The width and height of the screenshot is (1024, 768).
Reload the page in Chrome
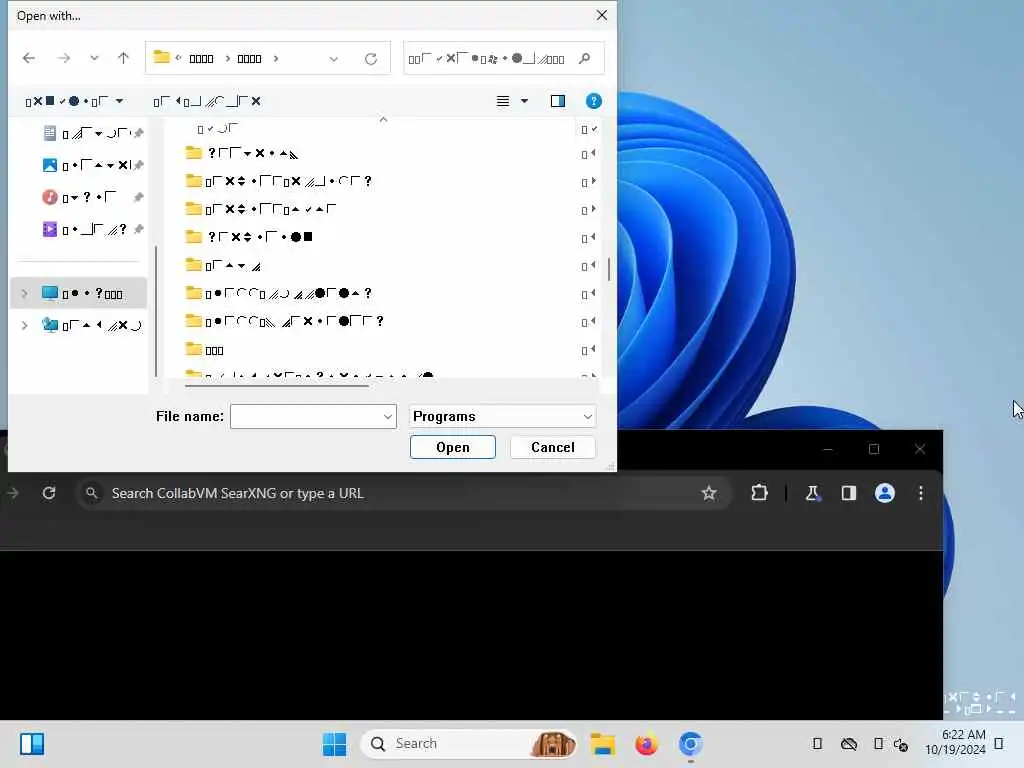tap(49, 493)
